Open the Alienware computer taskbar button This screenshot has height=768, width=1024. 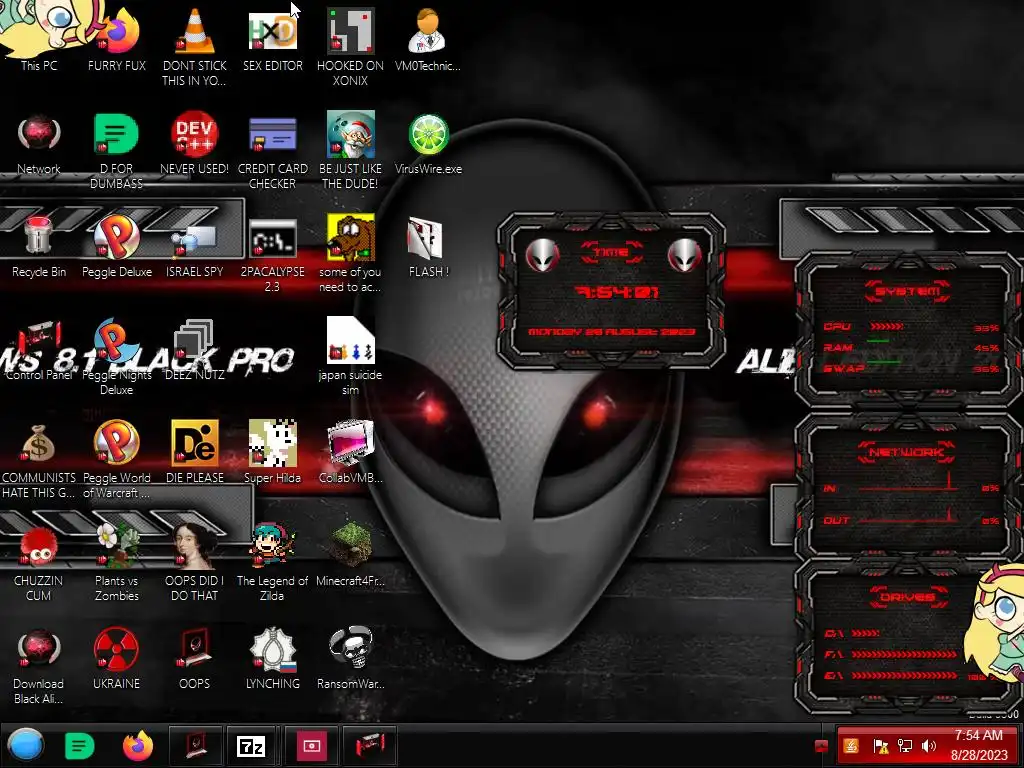[x=196, y=745]
